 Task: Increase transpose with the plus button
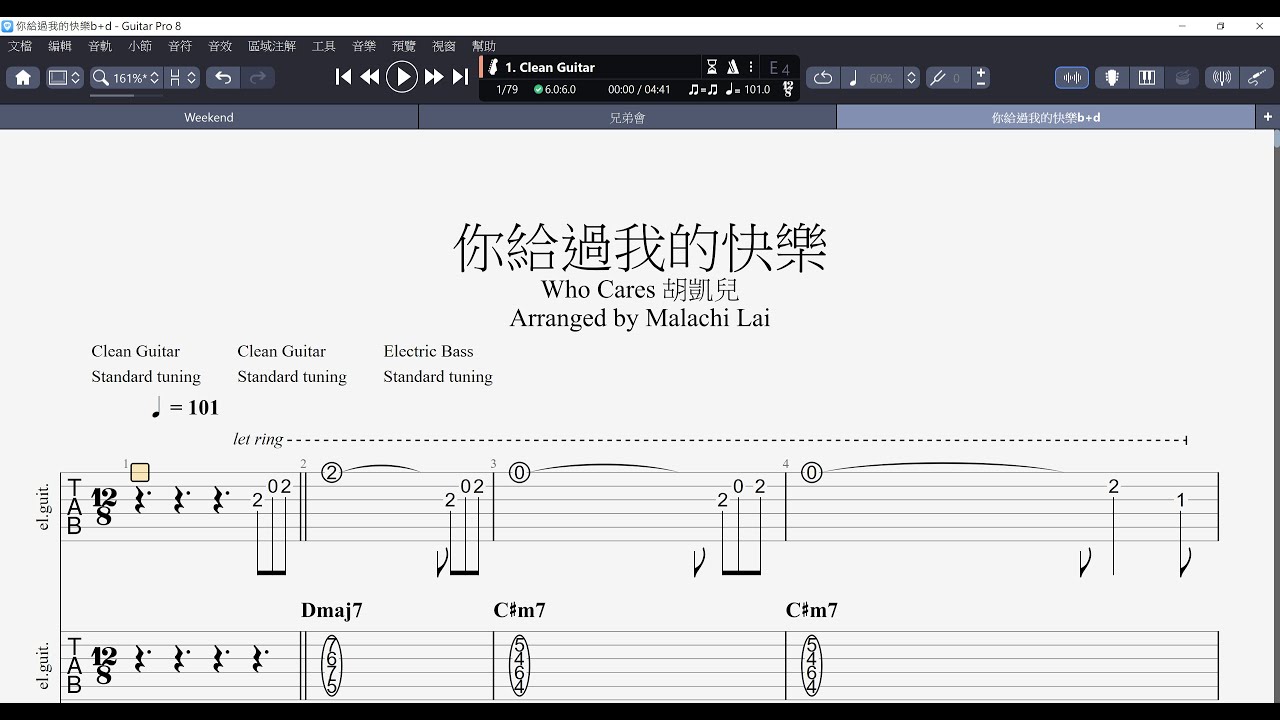pos(981,73)
